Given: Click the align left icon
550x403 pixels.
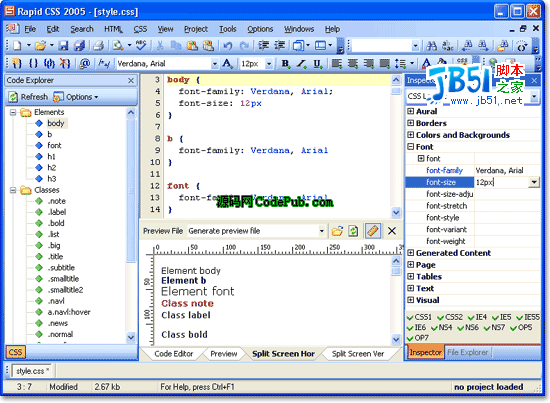Looking at the screenshot, I should point(337,63).
